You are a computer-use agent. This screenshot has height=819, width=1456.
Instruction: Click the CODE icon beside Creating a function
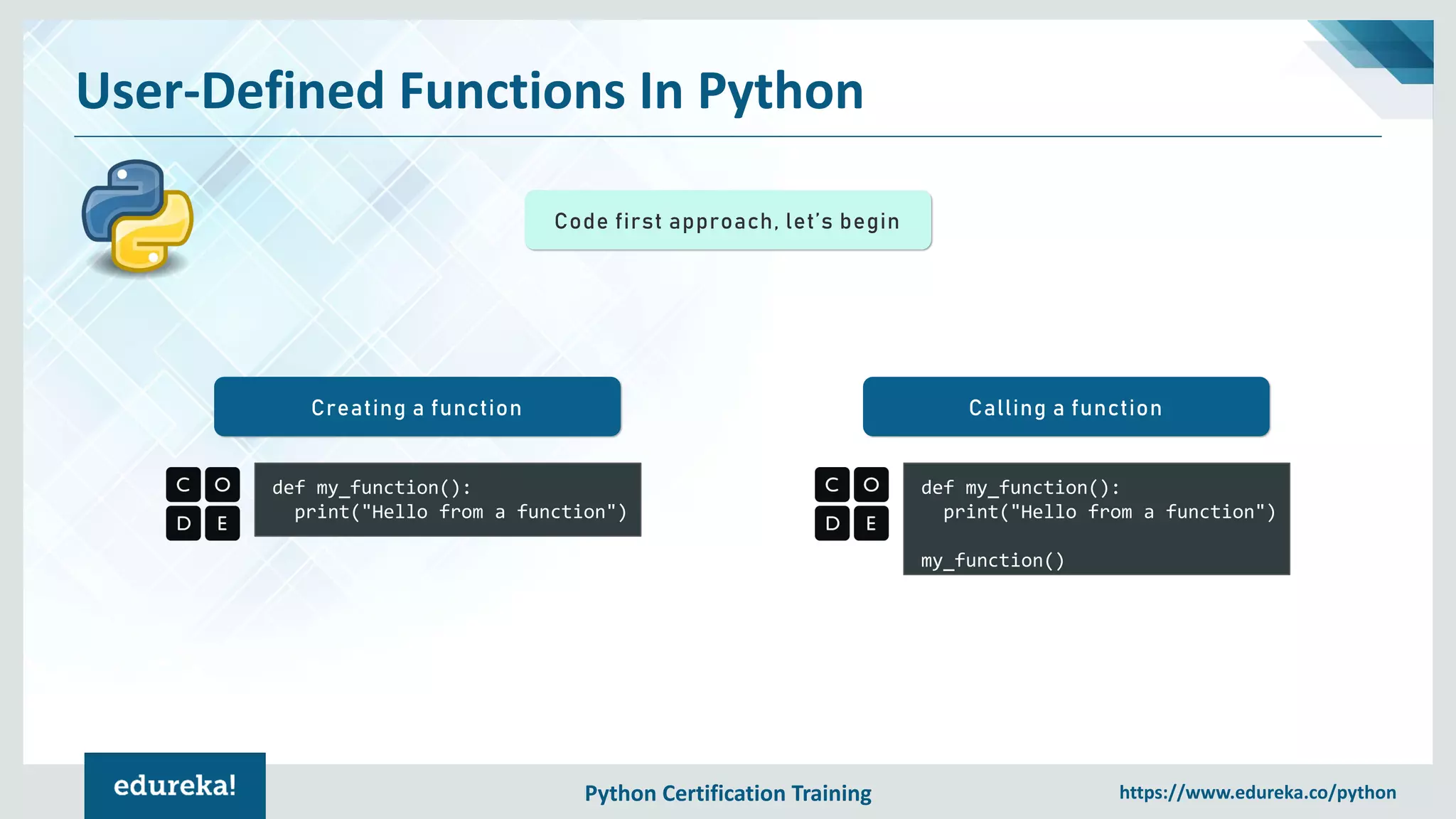[x=203, y=504]
